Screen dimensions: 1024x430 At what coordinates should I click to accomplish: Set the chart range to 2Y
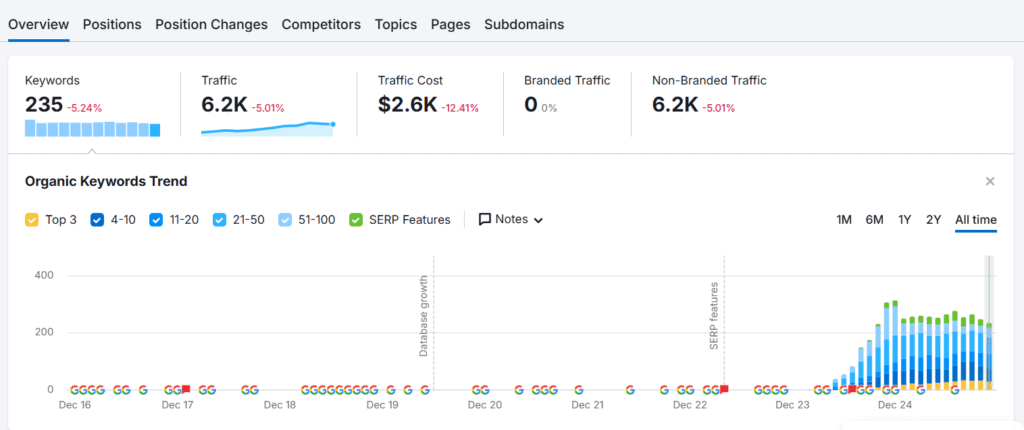(x=933, y=220)
